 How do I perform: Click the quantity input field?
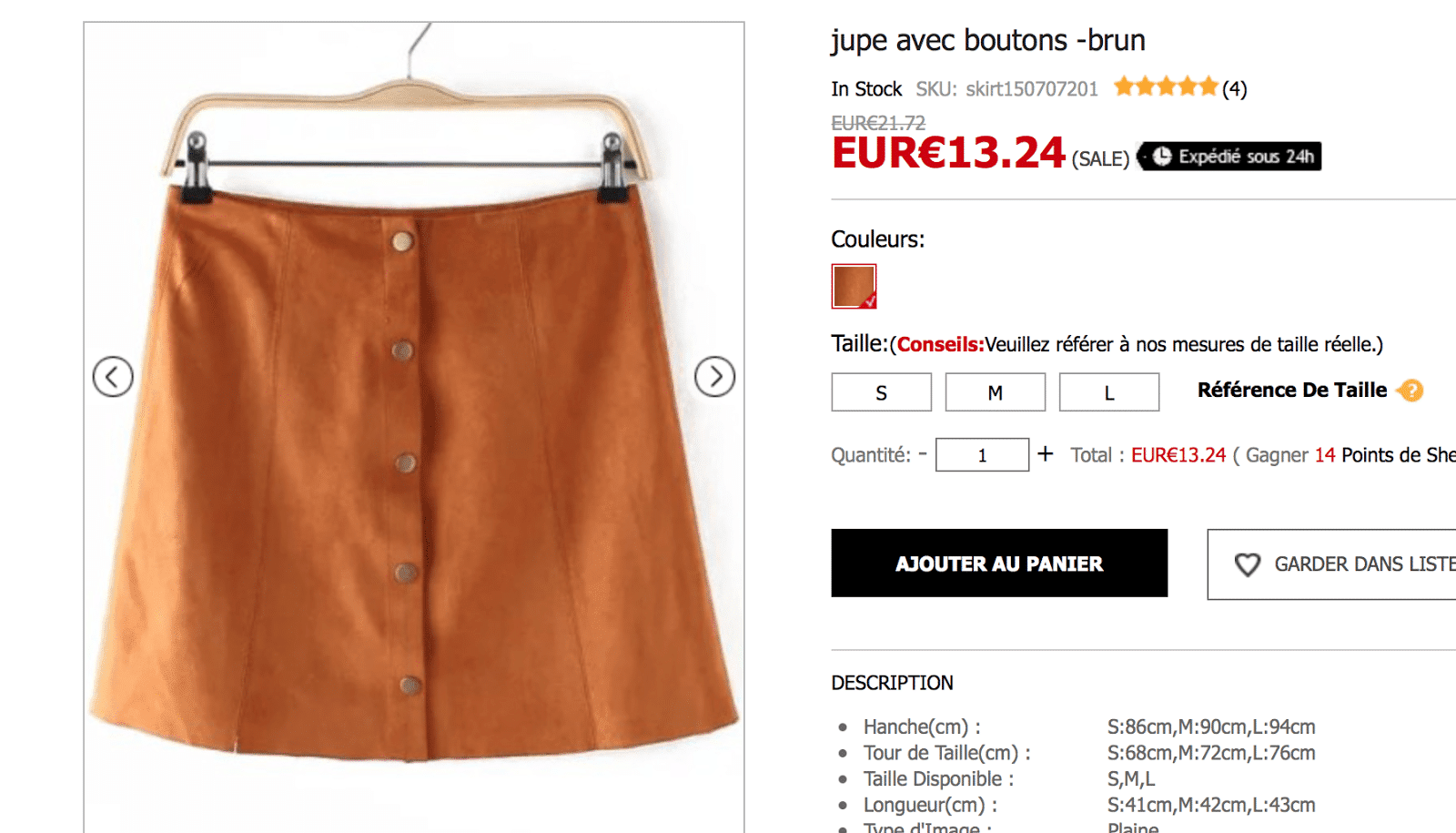[983, 454]
